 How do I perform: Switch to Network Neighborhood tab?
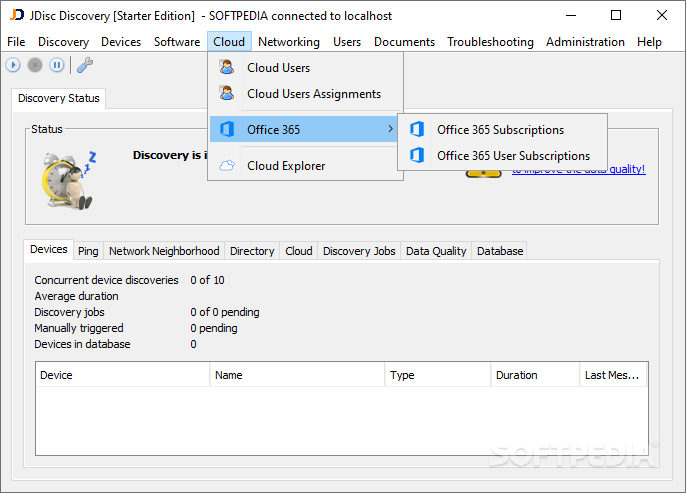coord(164,251)
